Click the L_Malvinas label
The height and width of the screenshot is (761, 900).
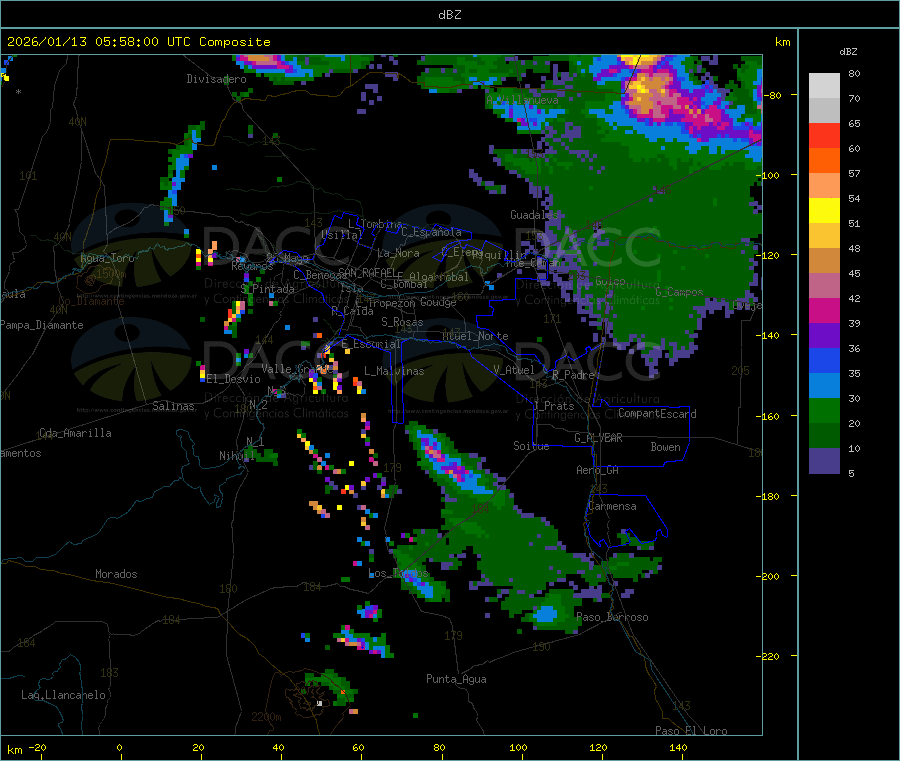click(x=394, y=371)
